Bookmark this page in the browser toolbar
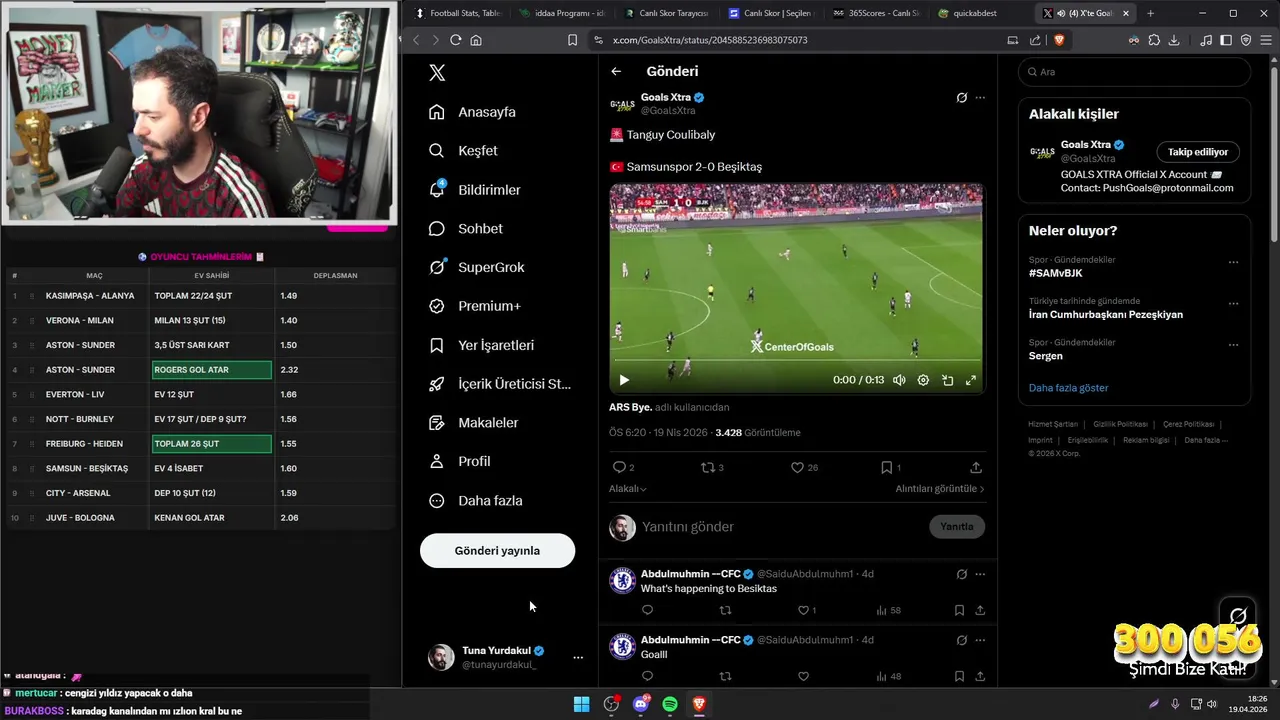This screenshot has width=1280, height=720. (572, 40)
